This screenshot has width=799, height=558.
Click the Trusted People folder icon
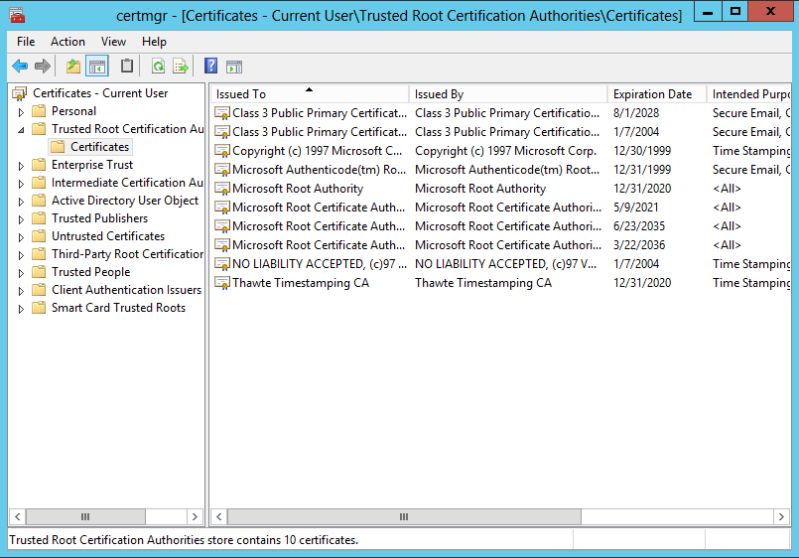tap(39, 272)
